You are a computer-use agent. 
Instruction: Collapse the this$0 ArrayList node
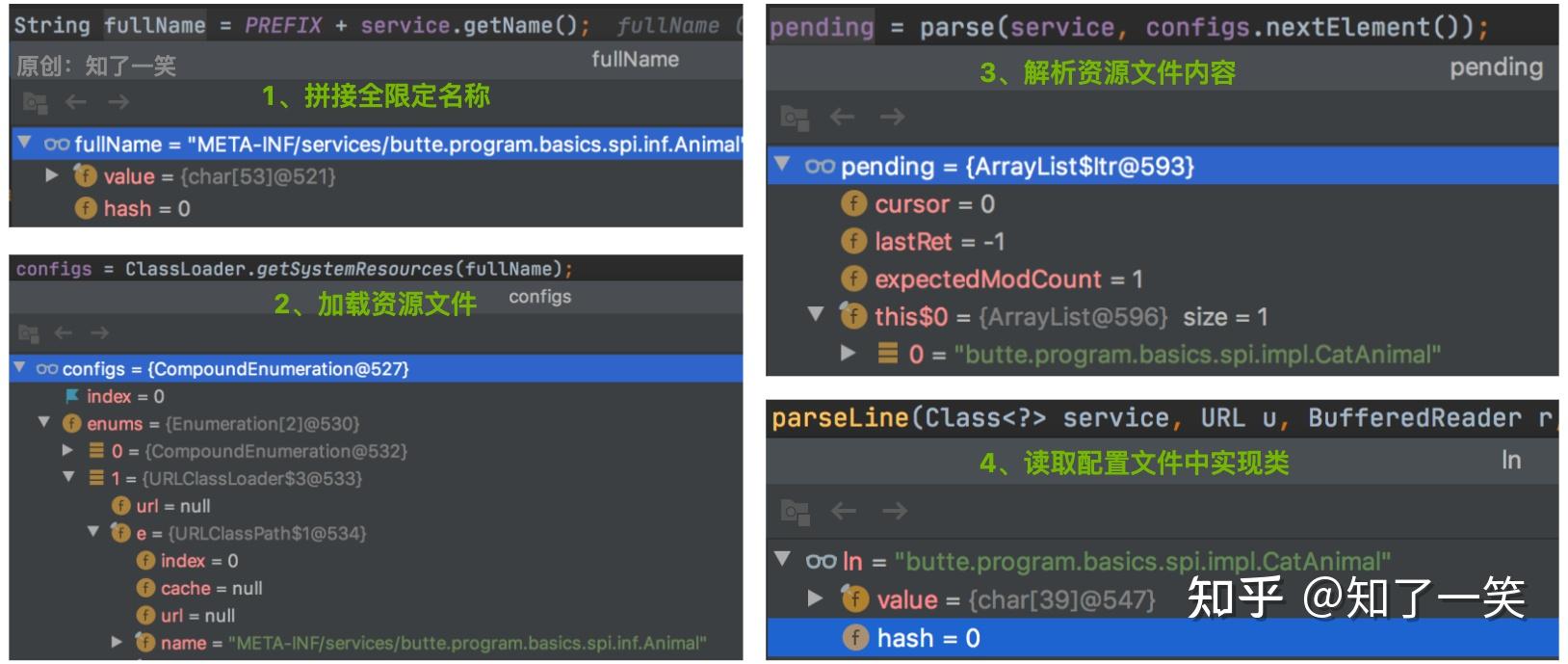pos(816,314)
